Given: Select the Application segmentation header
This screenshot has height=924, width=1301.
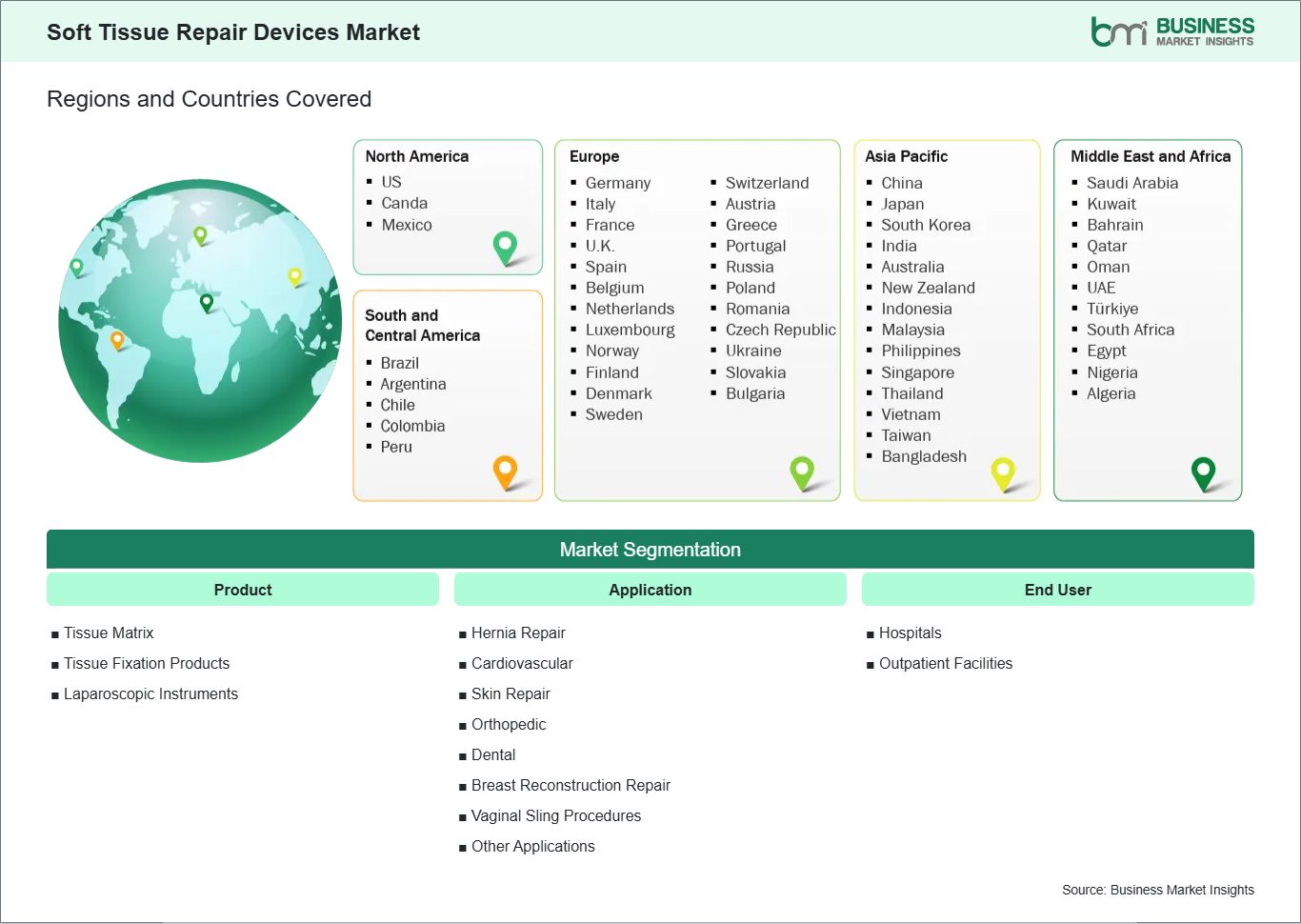Looking at the screenshot, I should (x=650, y=590).
